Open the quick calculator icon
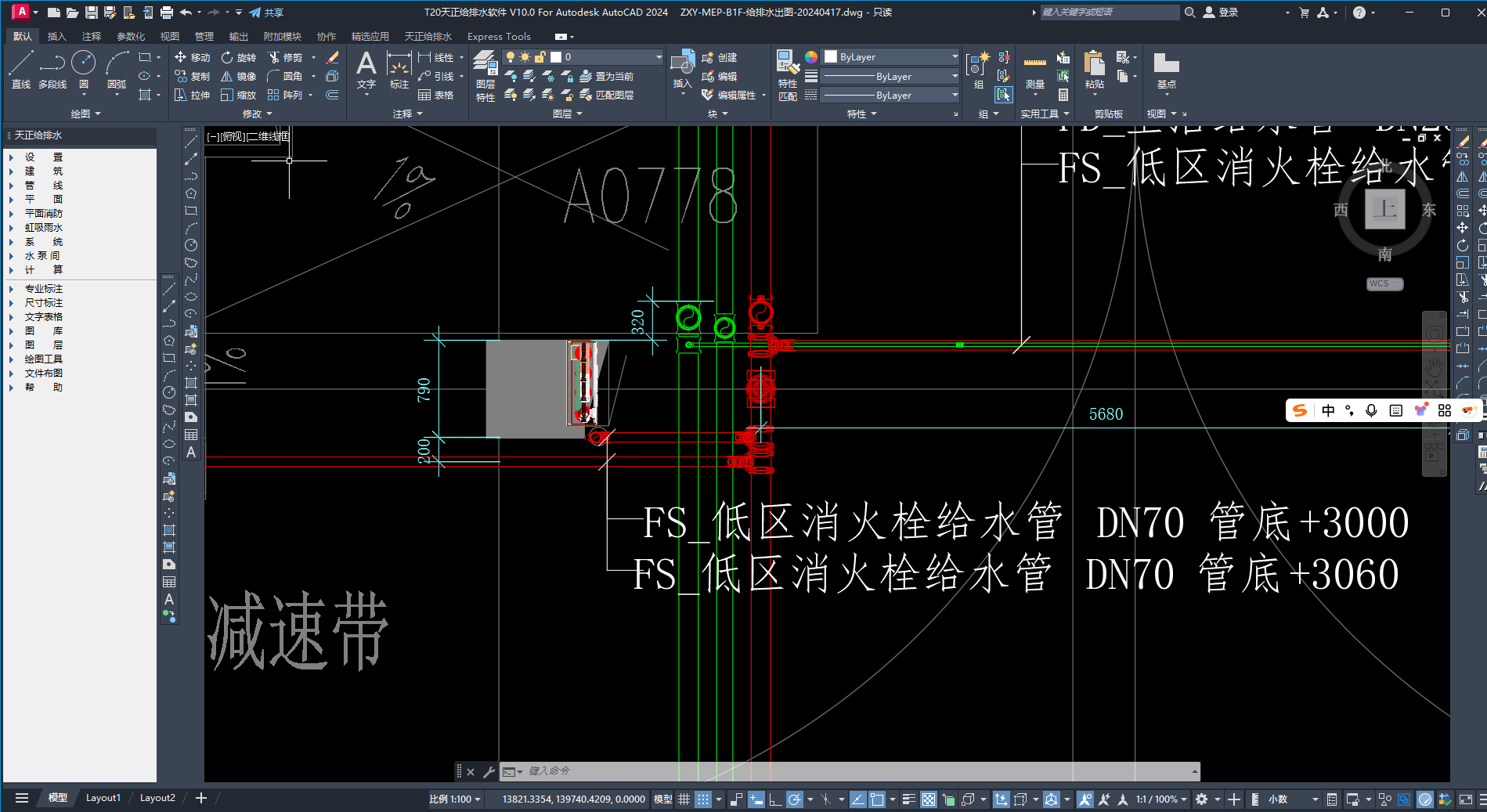 pos(1063,95)
